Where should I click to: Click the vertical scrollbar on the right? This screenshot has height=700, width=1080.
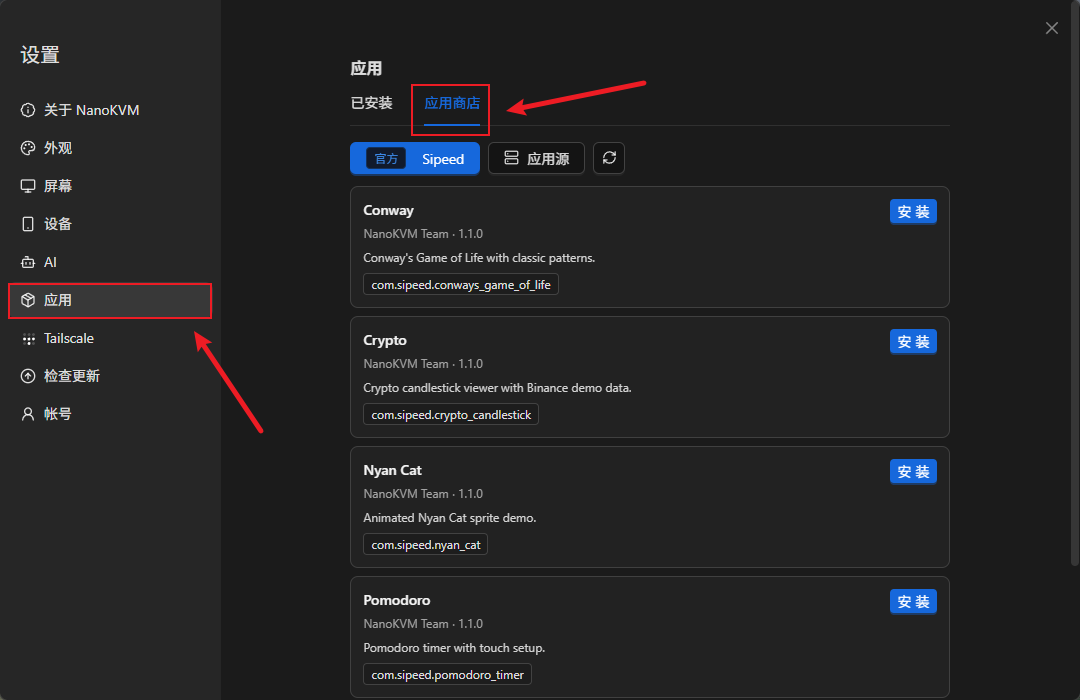(1075, 283)
